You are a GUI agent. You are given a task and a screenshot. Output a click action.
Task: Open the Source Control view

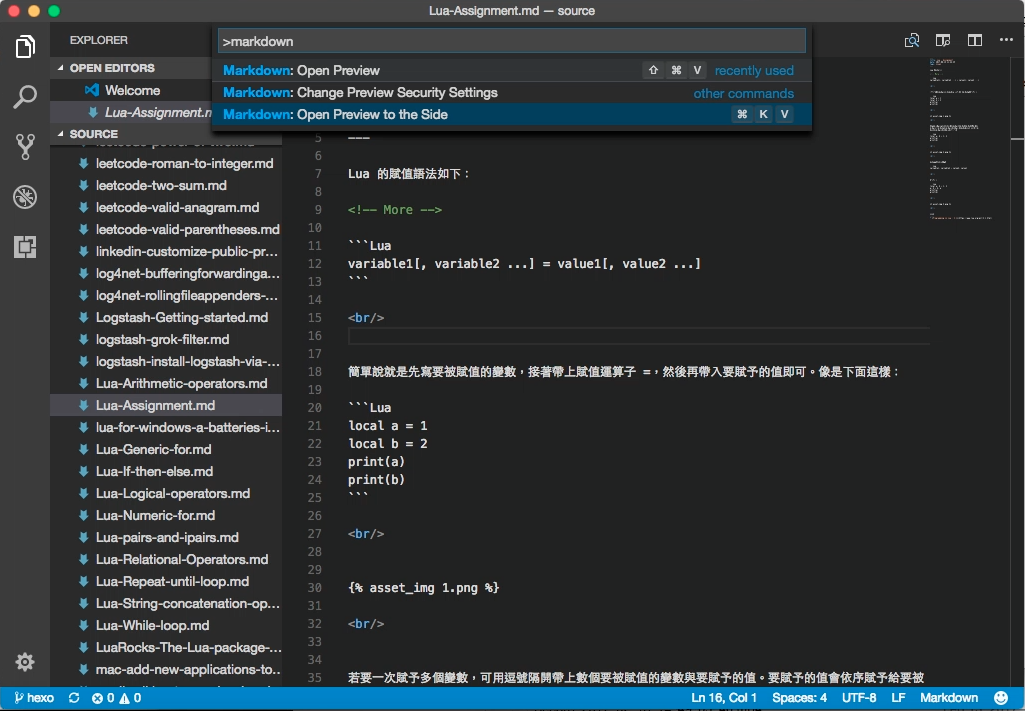tap(25, 146)
